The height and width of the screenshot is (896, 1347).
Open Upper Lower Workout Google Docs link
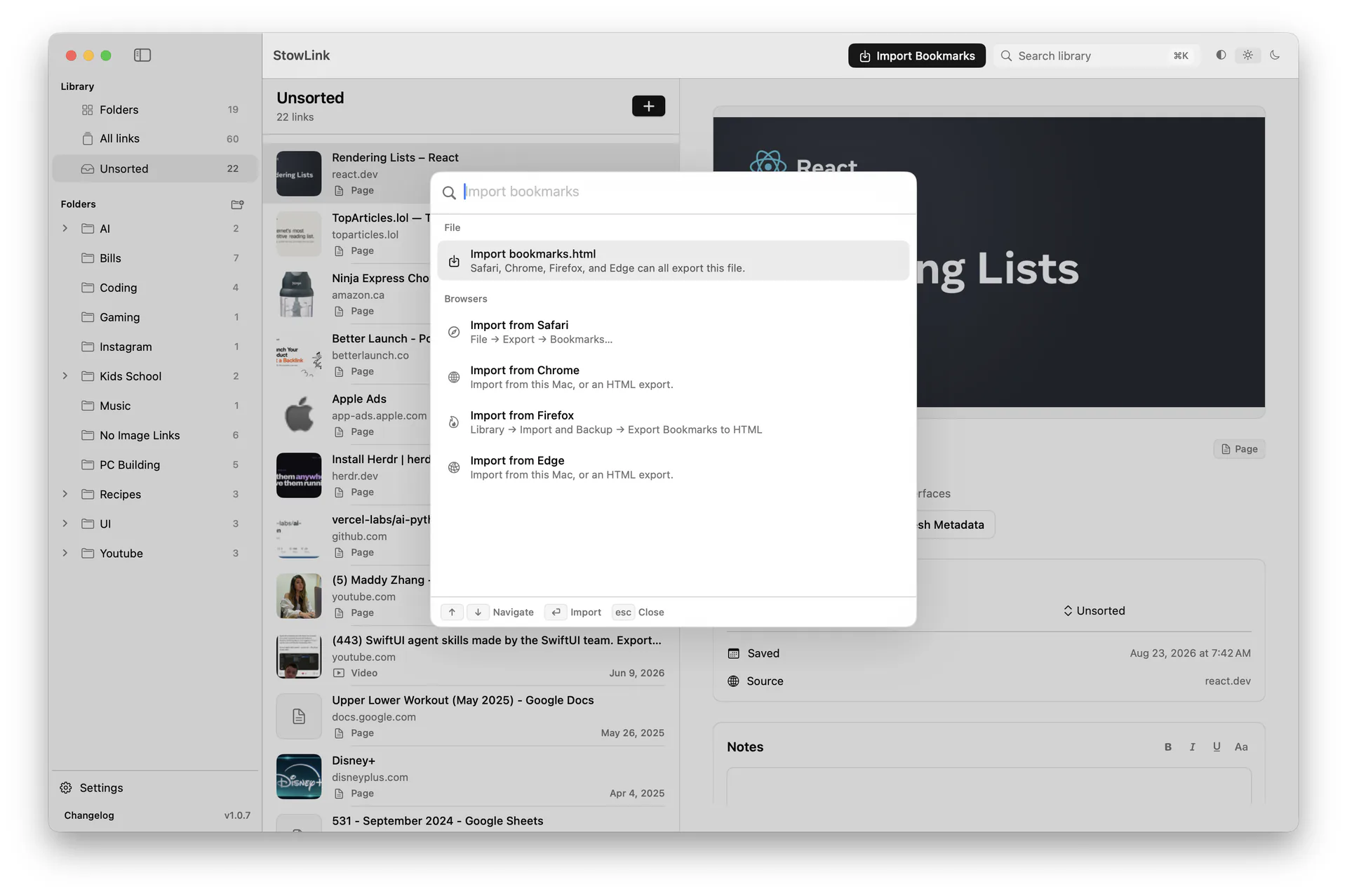pyautogui.click(x=470, y=716)
